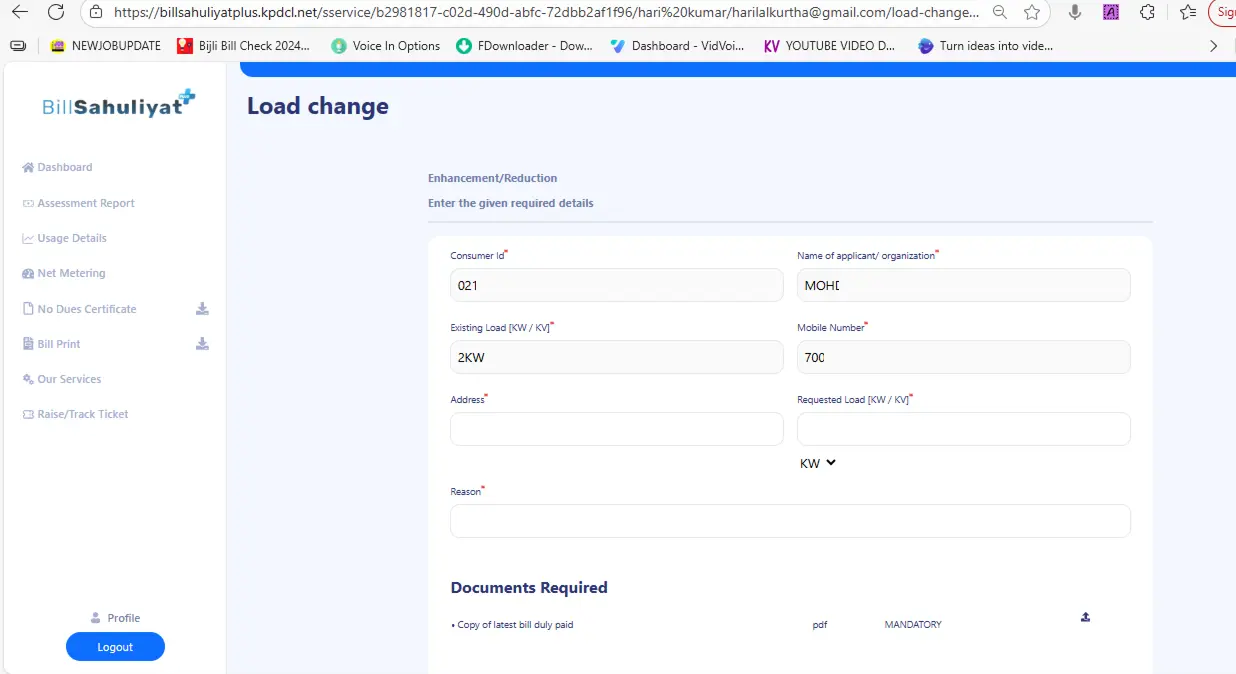
Task: Bookmark this page using the star icon
Action: coord(1032,12)
